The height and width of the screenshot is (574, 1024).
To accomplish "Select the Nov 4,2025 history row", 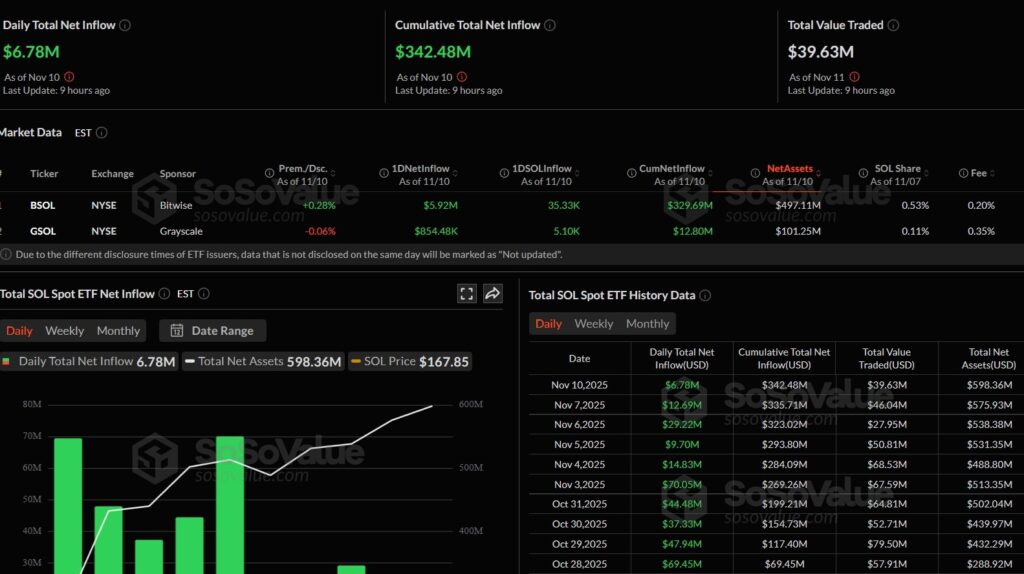I will click(x=776, y=464).
